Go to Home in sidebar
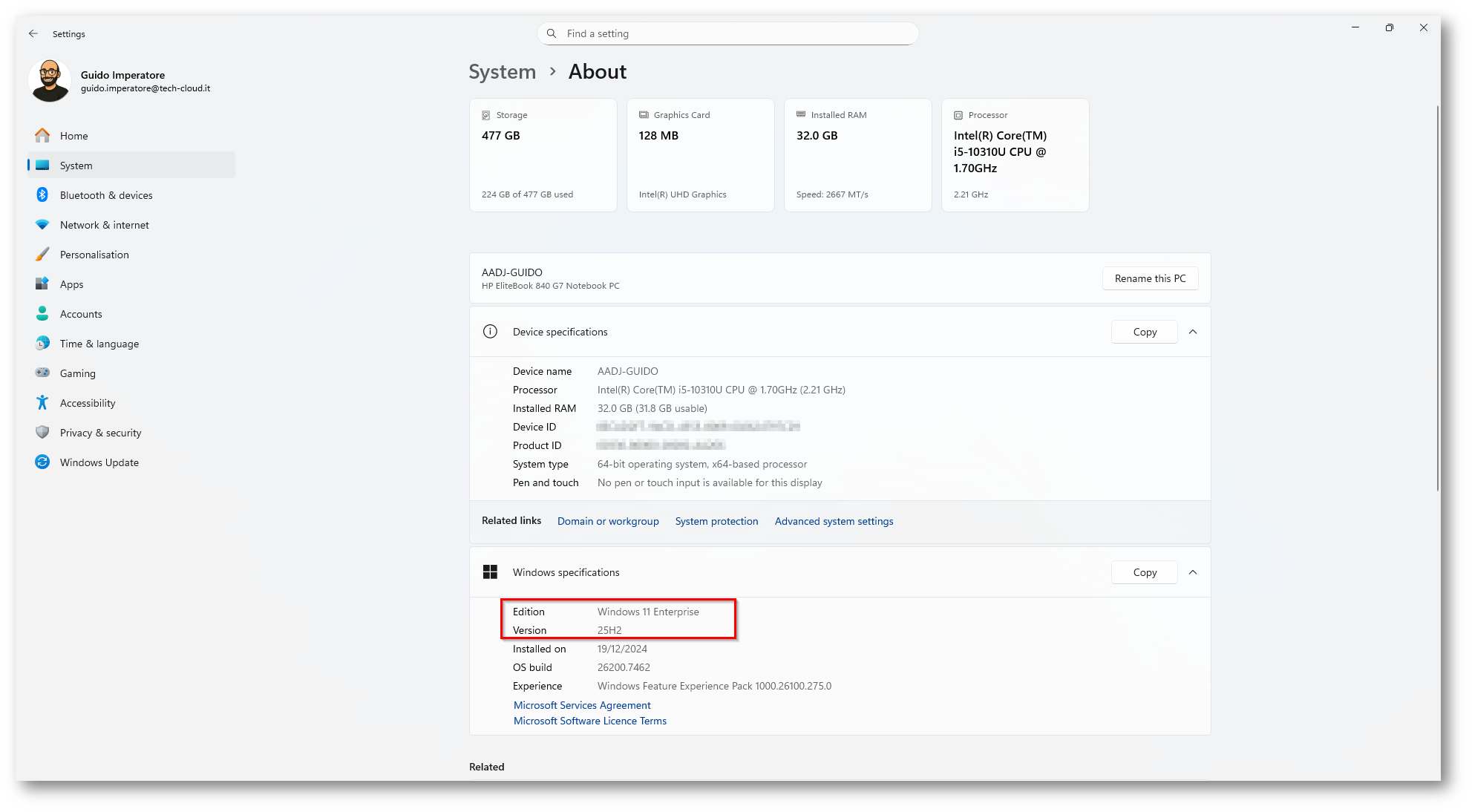The width and height of the screenshot is (1472, 812). (x=73, y=136)
